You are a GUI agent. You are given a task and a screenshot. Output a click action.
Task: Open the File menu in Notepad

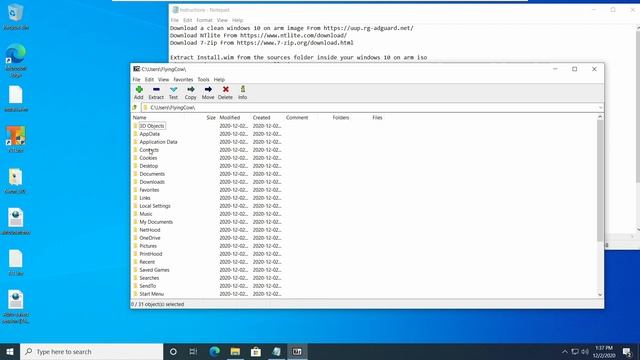[x=175, y=20]
